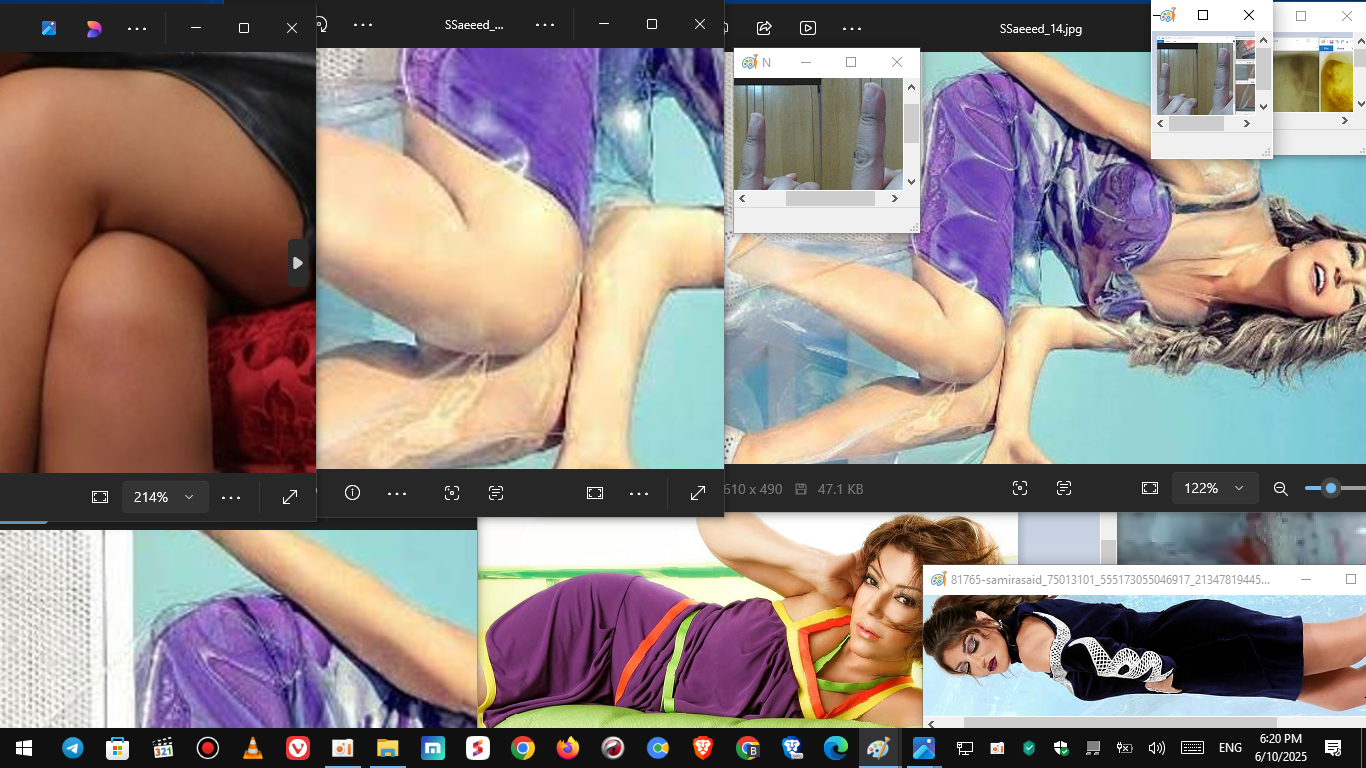Click the zoom slider handle

[1330, 489]
